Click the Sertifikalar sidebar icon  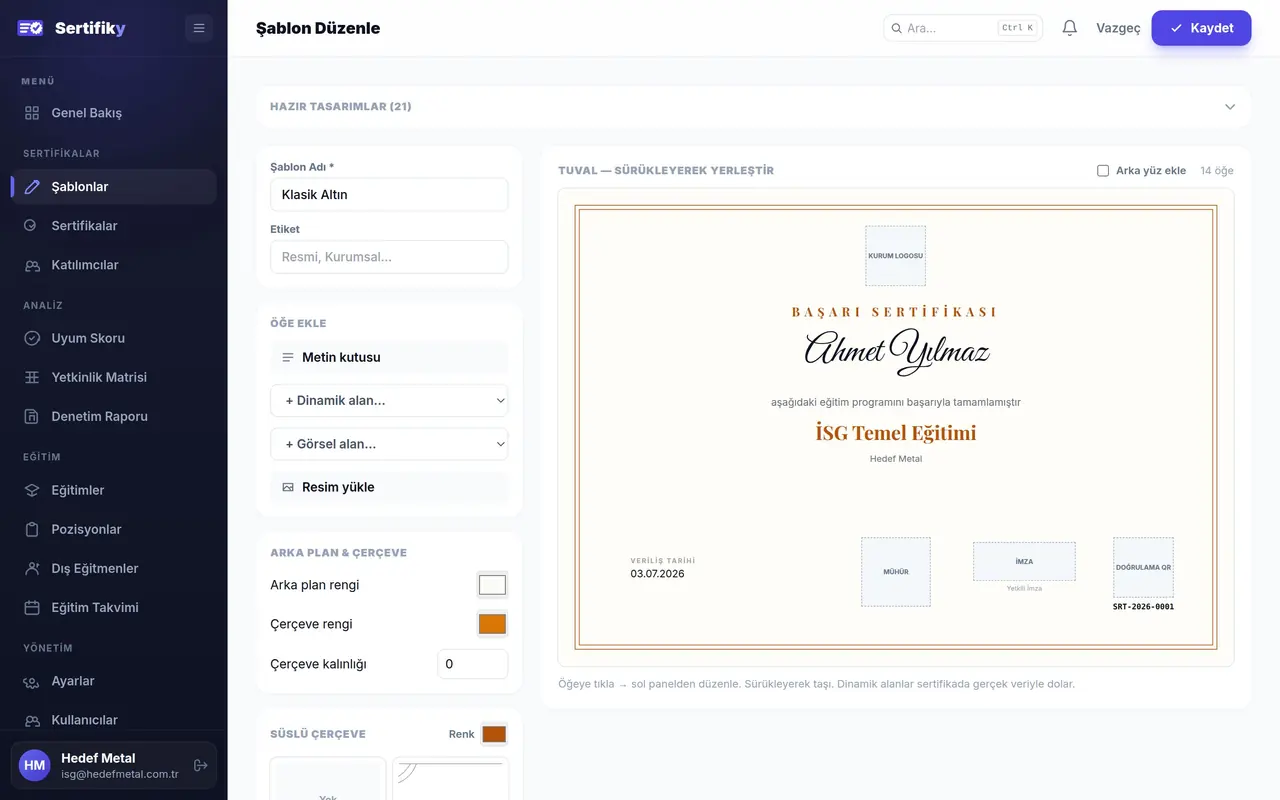point(32,226)
